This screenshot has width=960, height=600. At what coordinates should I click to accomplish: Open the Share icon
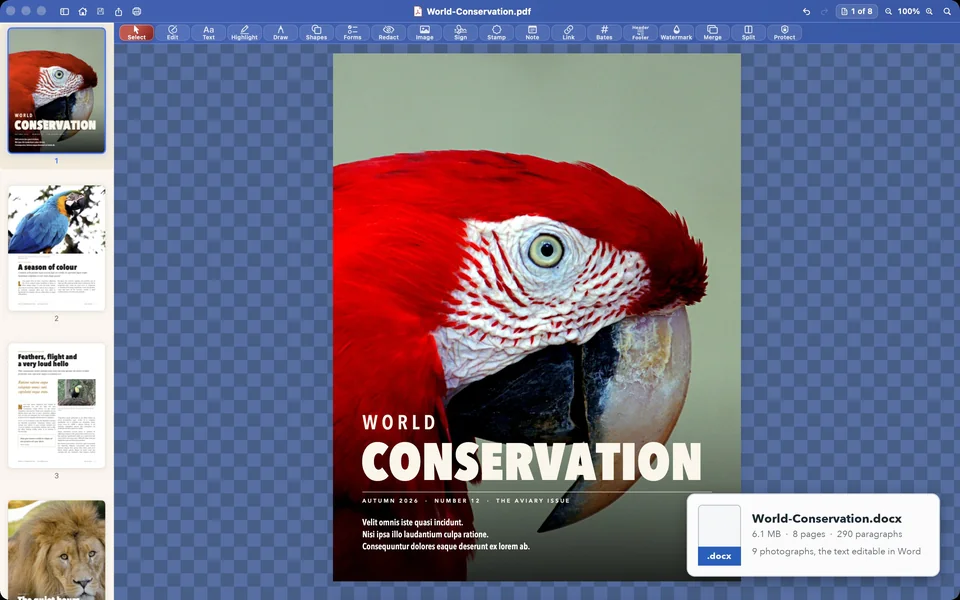pyautogui.click(x=119, y=11)
